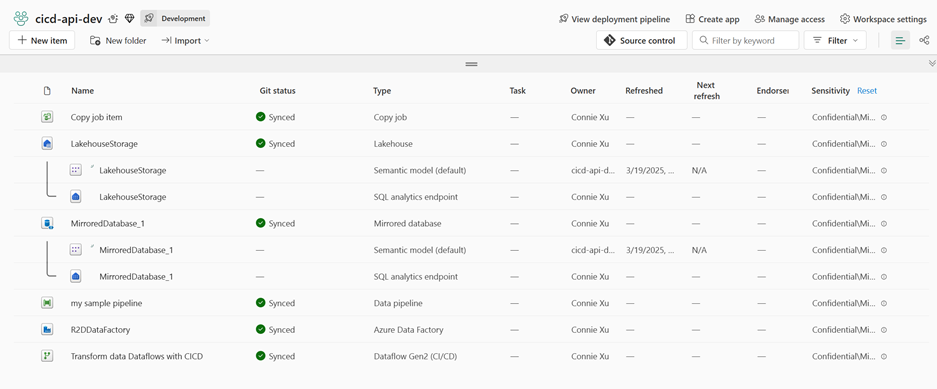Image resolution: width=937 pixels, height=389 pixels.
Task: Open Workspace settings
Action: 883,19
